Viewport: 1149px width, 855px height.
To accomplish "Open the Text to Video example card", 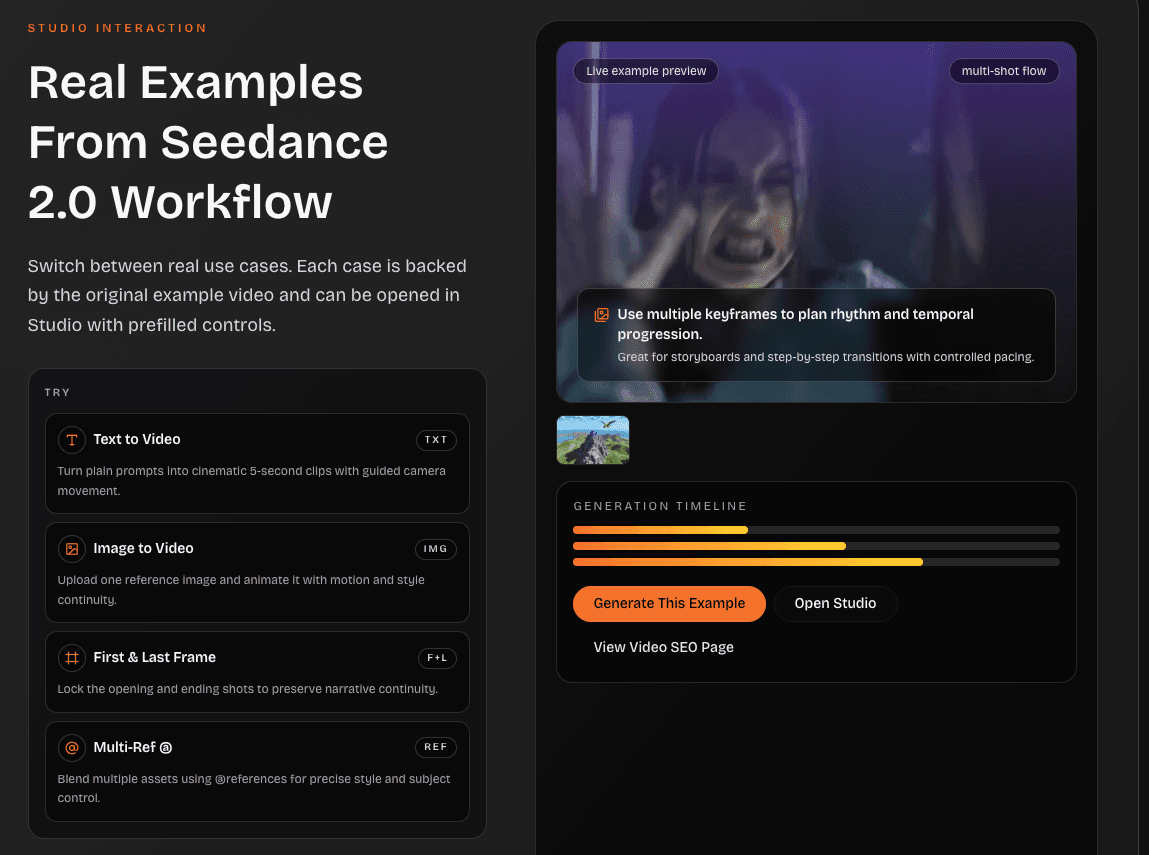I will point(257,463).
